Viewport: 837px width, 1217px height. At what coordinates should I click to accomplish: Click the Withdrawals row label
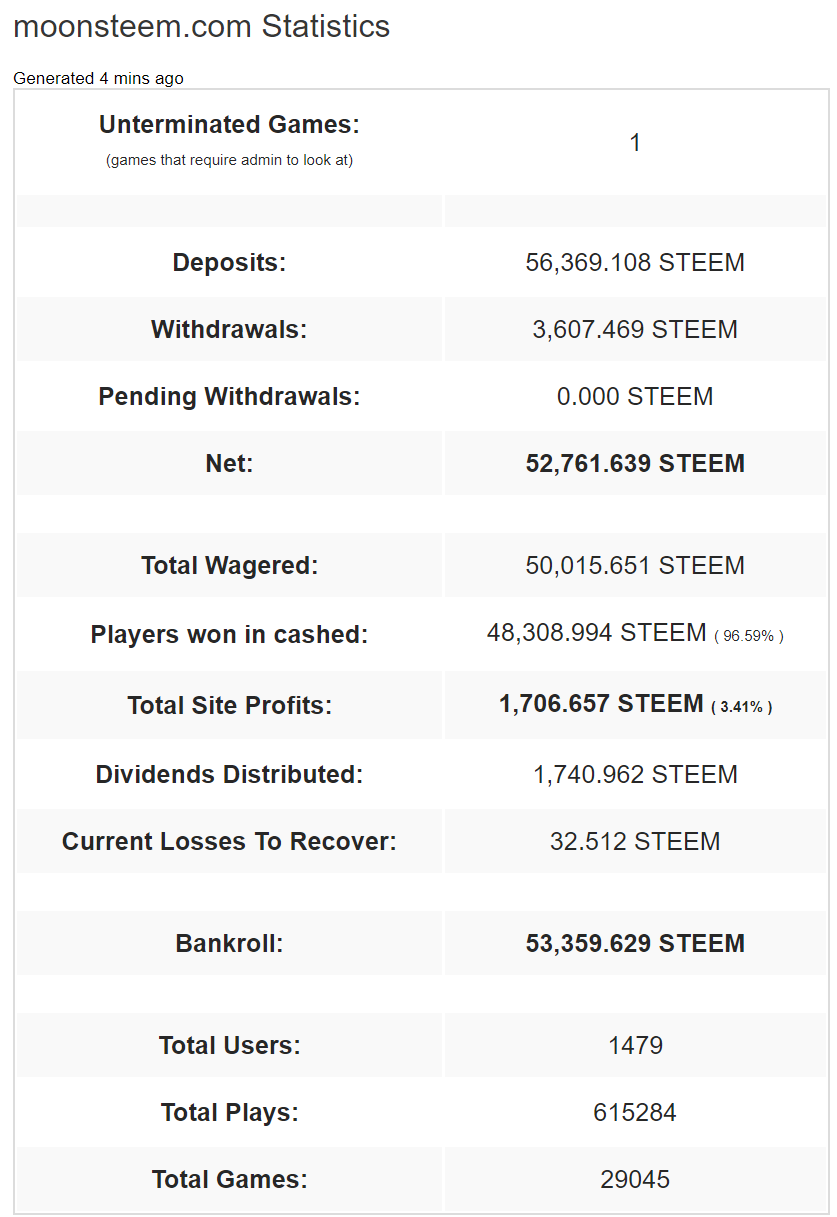click(x=229, y=330)
